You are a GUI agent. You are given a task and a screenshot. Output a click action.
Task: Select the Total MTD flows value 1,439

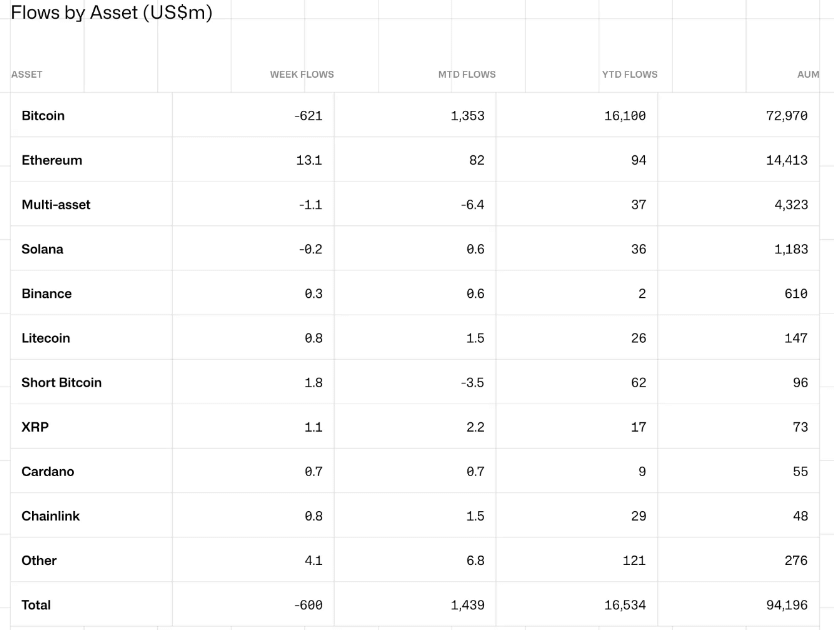467,605
